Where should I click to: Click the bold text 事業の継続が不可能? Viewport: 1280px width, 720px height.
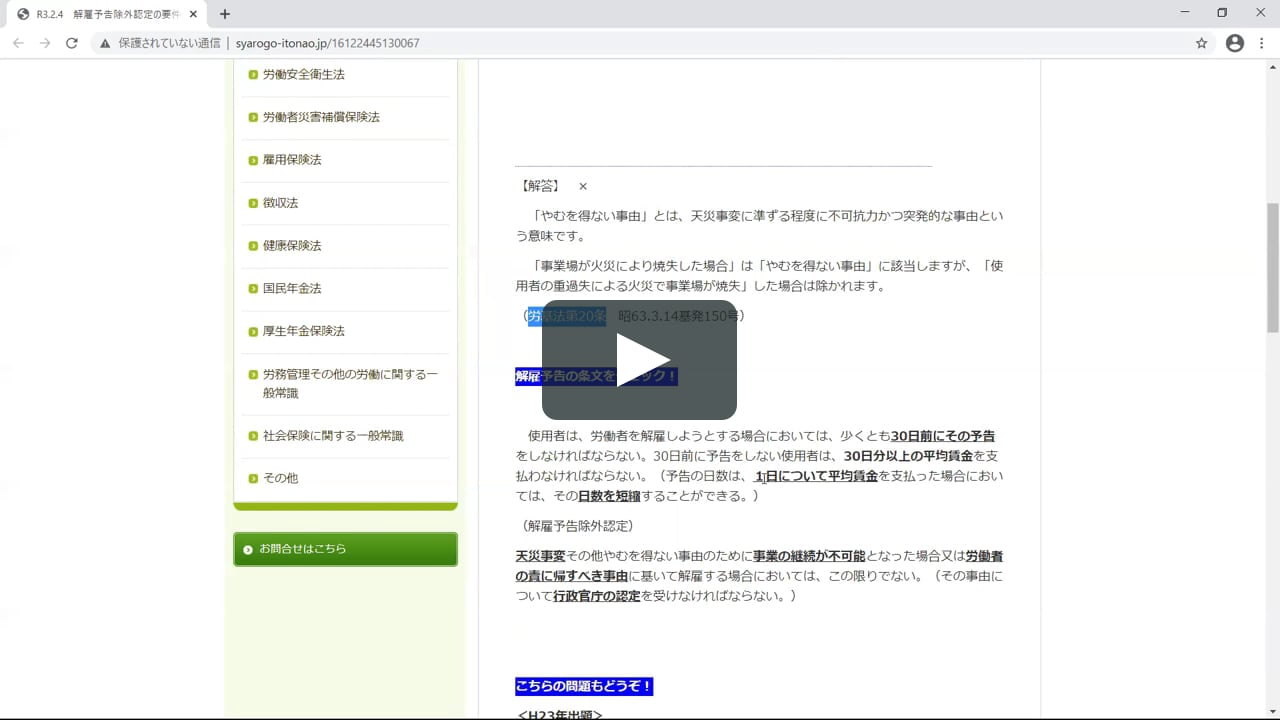click(x=809, y=556)
